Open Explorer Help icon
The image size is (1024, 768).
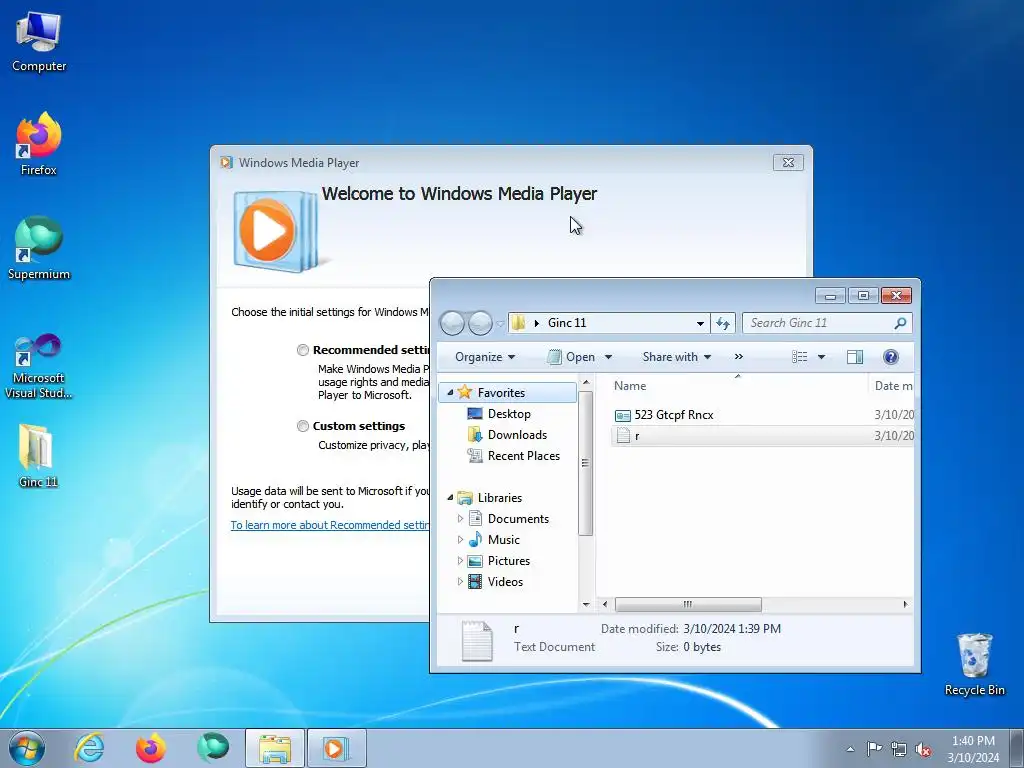coord(891,357)
